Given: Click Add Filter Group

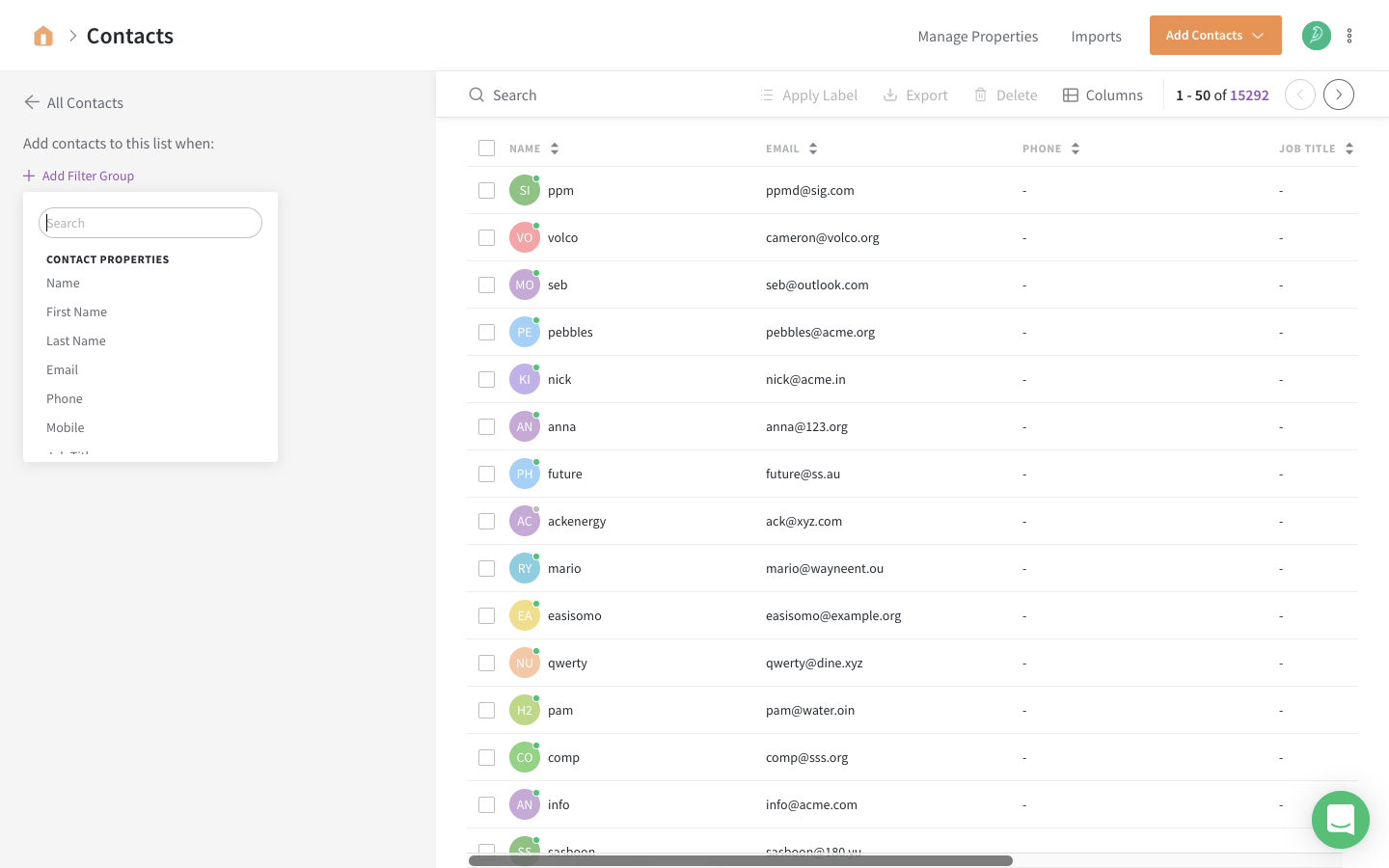Looking at the screenshot, I should tap(78, 176).
